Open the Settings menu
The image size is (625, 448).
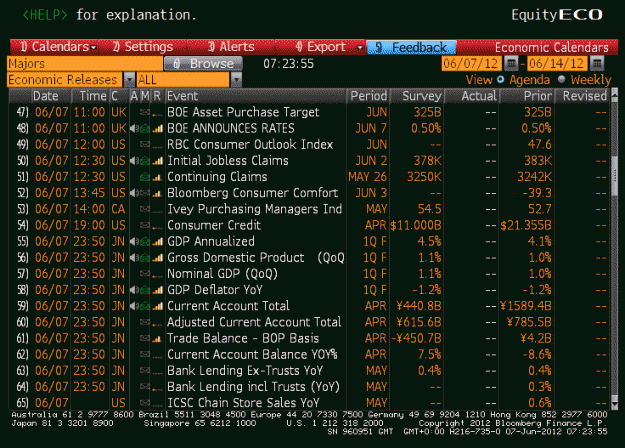click(x=143, y=47)
